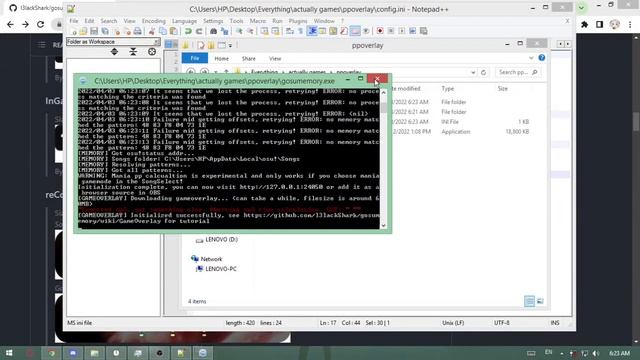Open the Plugins menu in Notepad++
Image resolution: width=640 pixels, height=360 pixels.
click(x=298, y=21)
